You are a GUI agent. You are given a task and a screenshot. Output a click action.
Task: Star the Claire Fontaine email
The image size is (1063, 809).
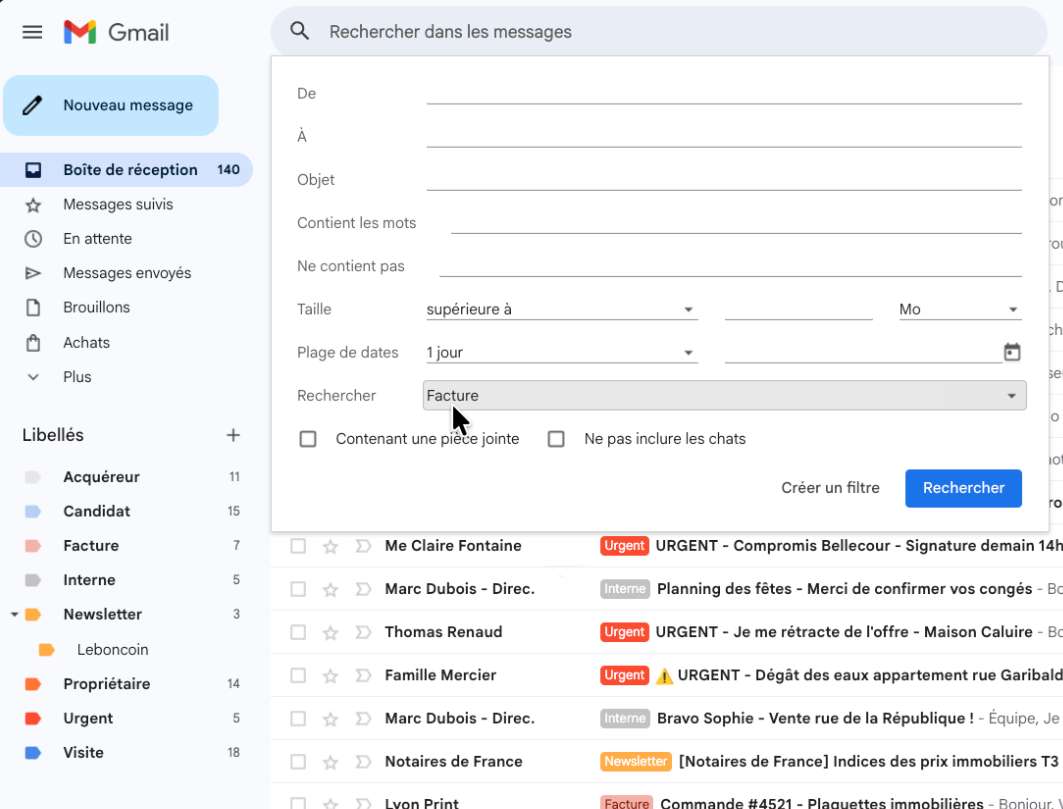pos(330,546)
